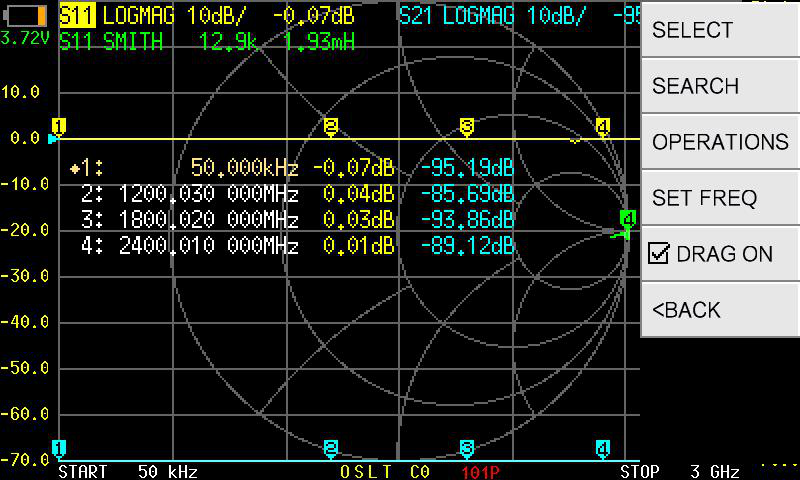Tap the 12.9k Smith resistance reading
This screenshot has width=800, height=480.
pyautogui.click(x=228, y=41)
